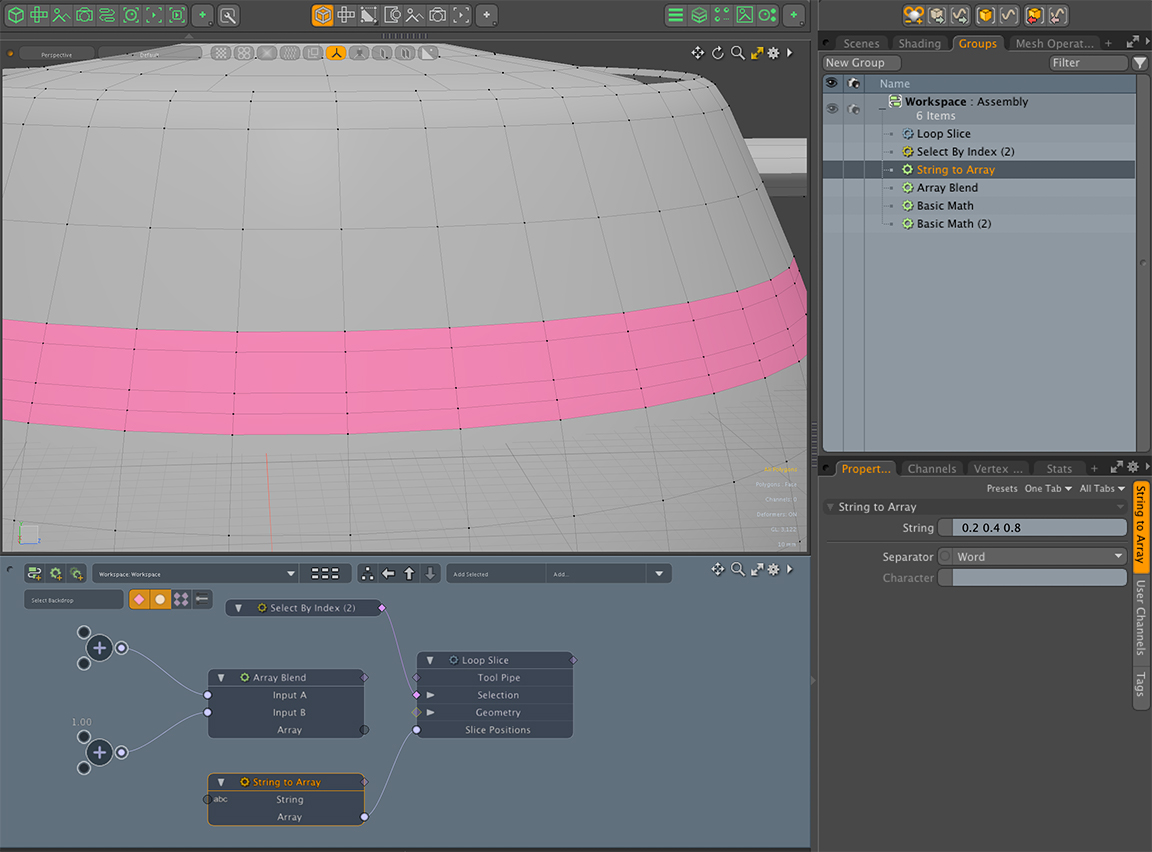Toggle visibility eye for the Workspace assembly
This screenshot has width=1152, height=852.
tap(831, 108)
